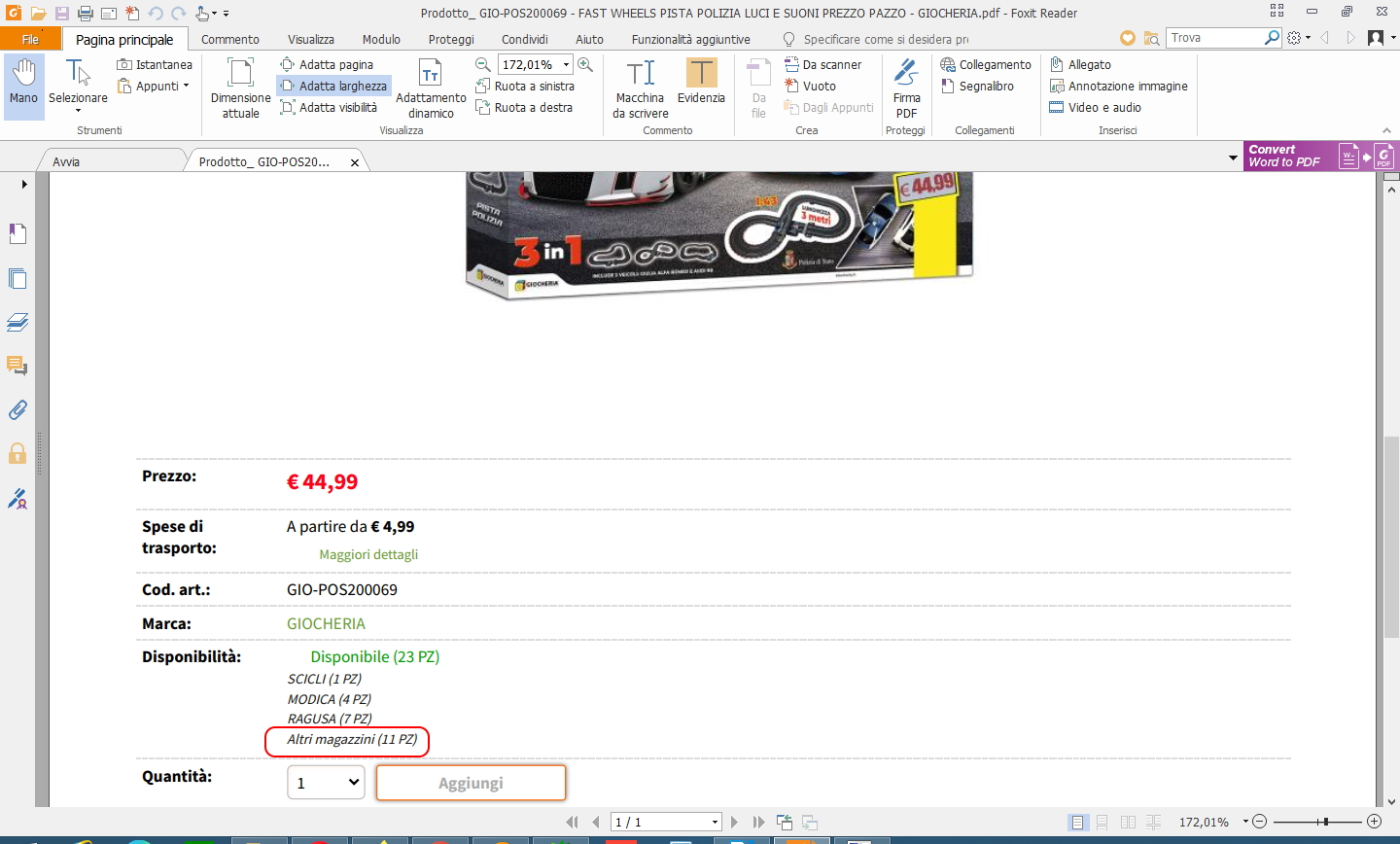
Task: Click the Trova search field
Action: click(x=1215, y=38)
